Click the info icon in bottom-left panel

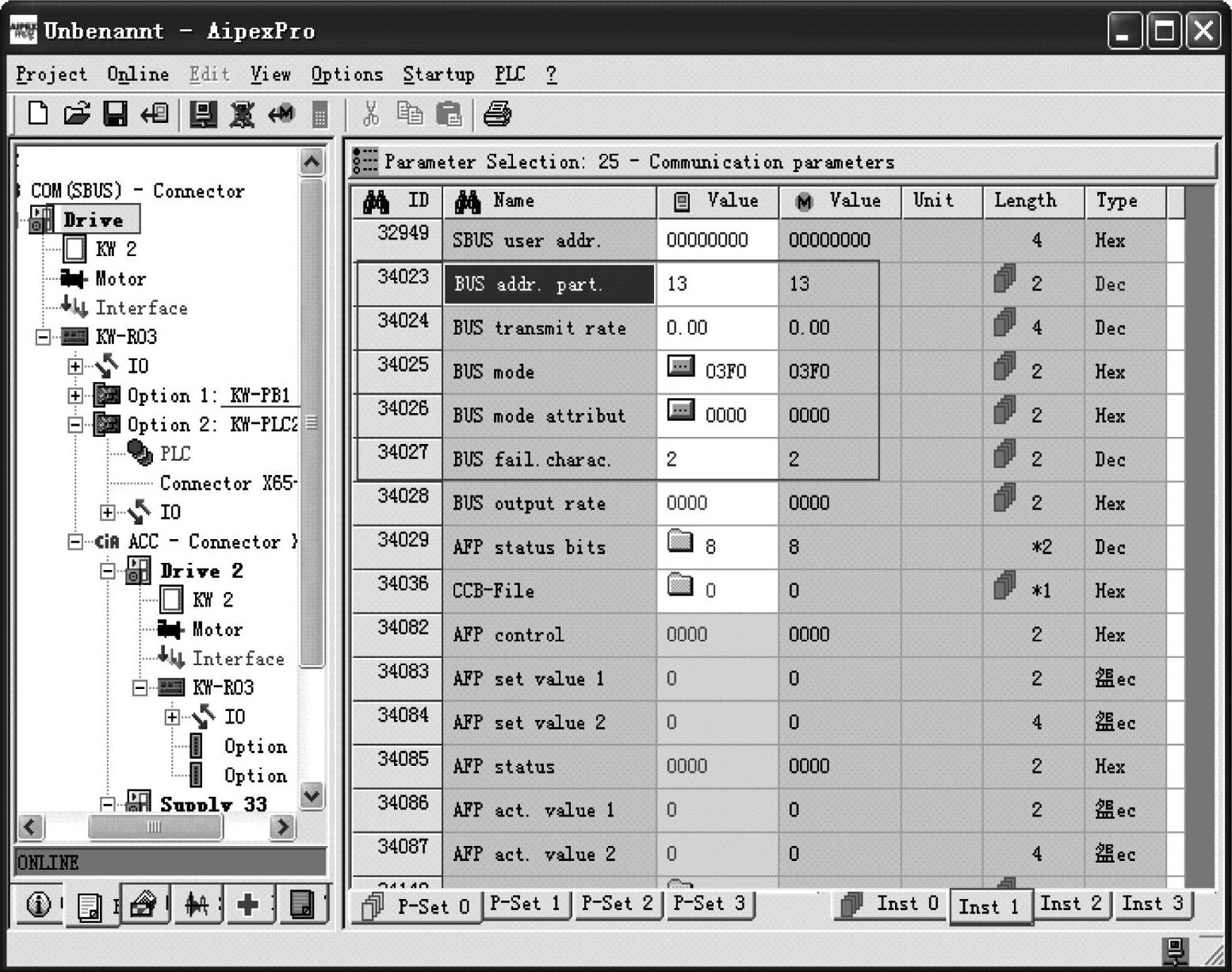(x=38, y=904)
